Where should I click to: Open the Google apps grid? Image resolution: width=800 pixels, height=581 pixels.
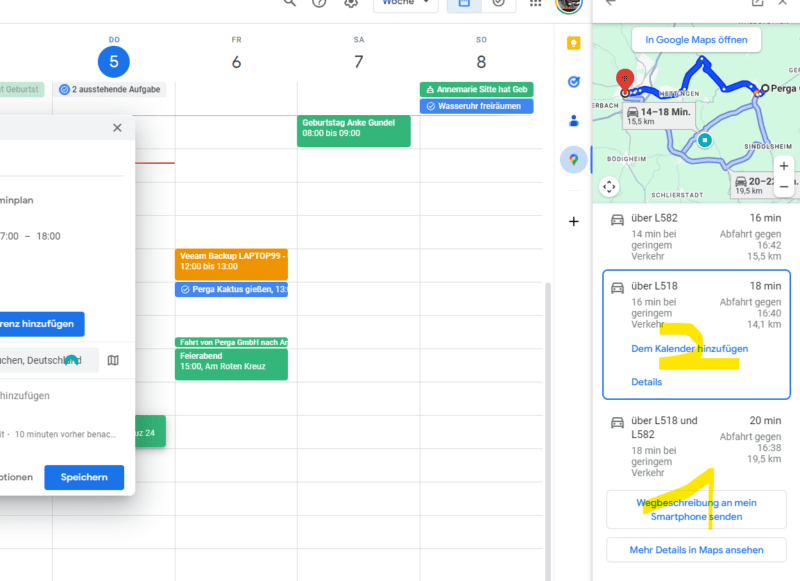536,3
